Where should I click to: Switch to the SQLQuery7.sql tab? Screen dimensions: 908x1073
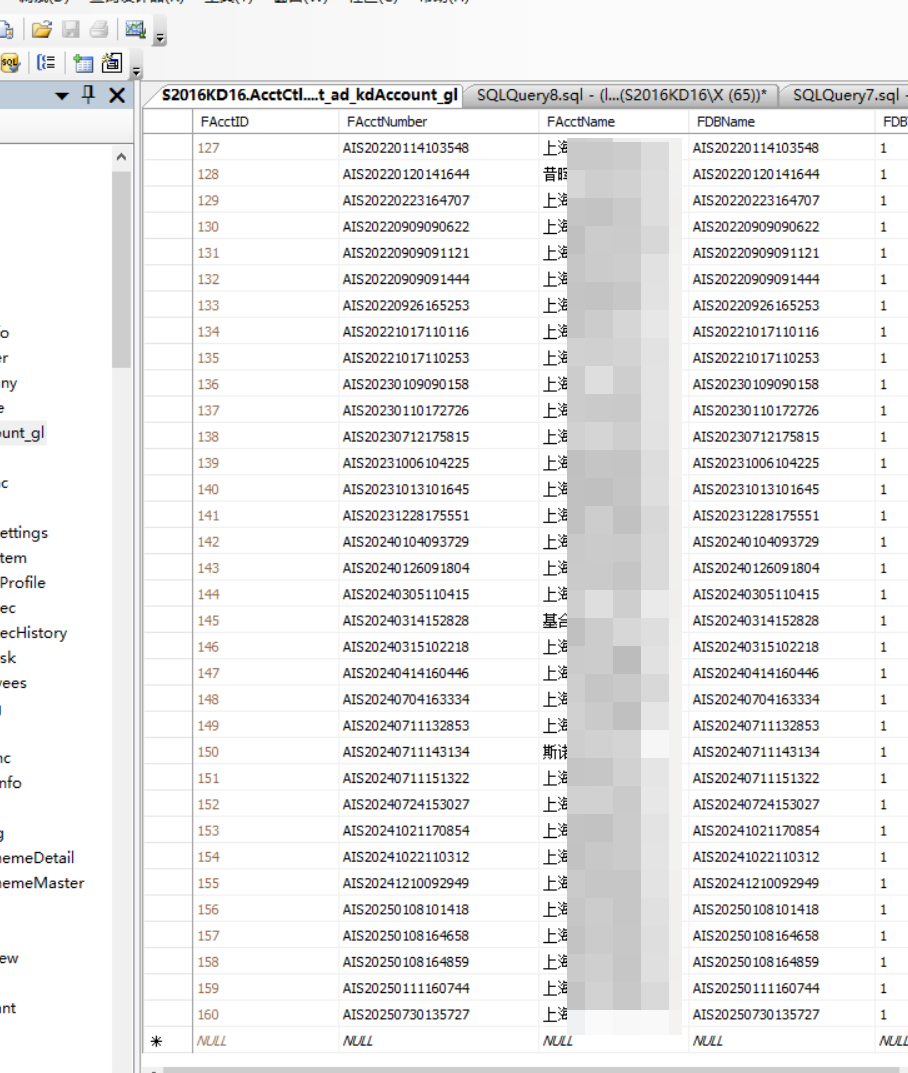click(845, 95)
